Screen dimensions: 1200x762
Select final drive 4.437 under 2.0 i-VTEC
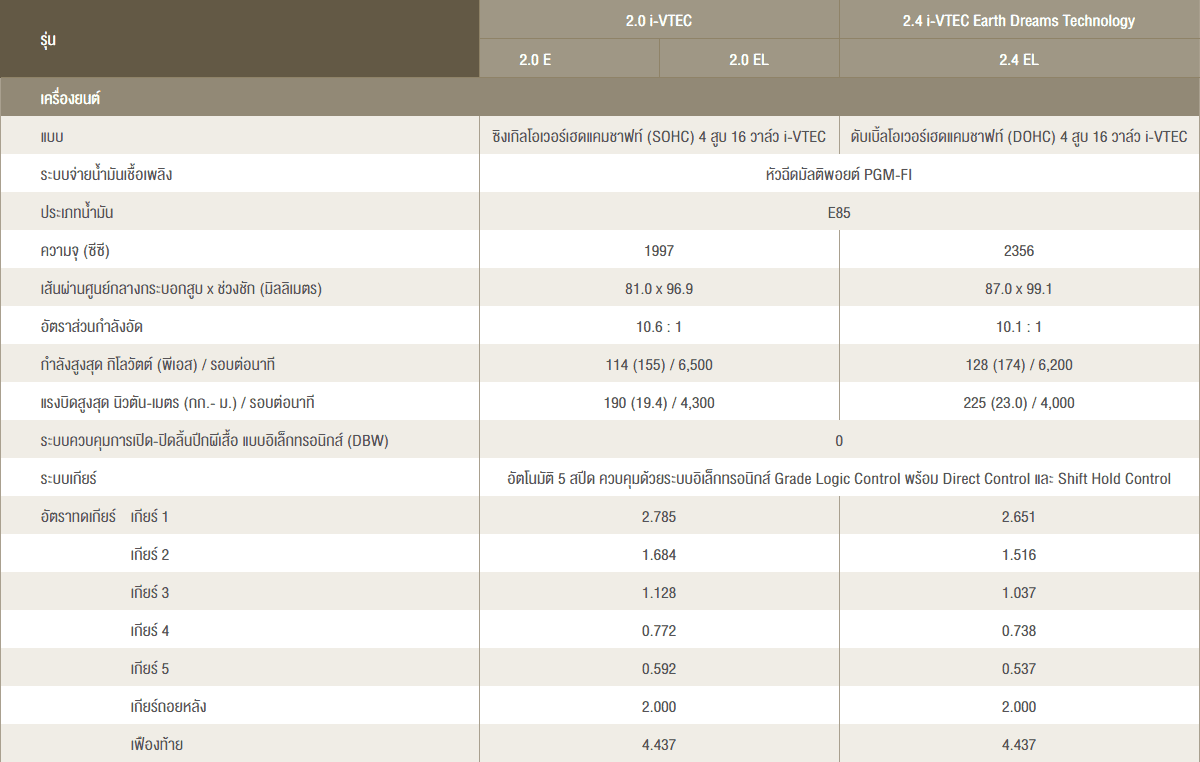click(x=659, y=745)
